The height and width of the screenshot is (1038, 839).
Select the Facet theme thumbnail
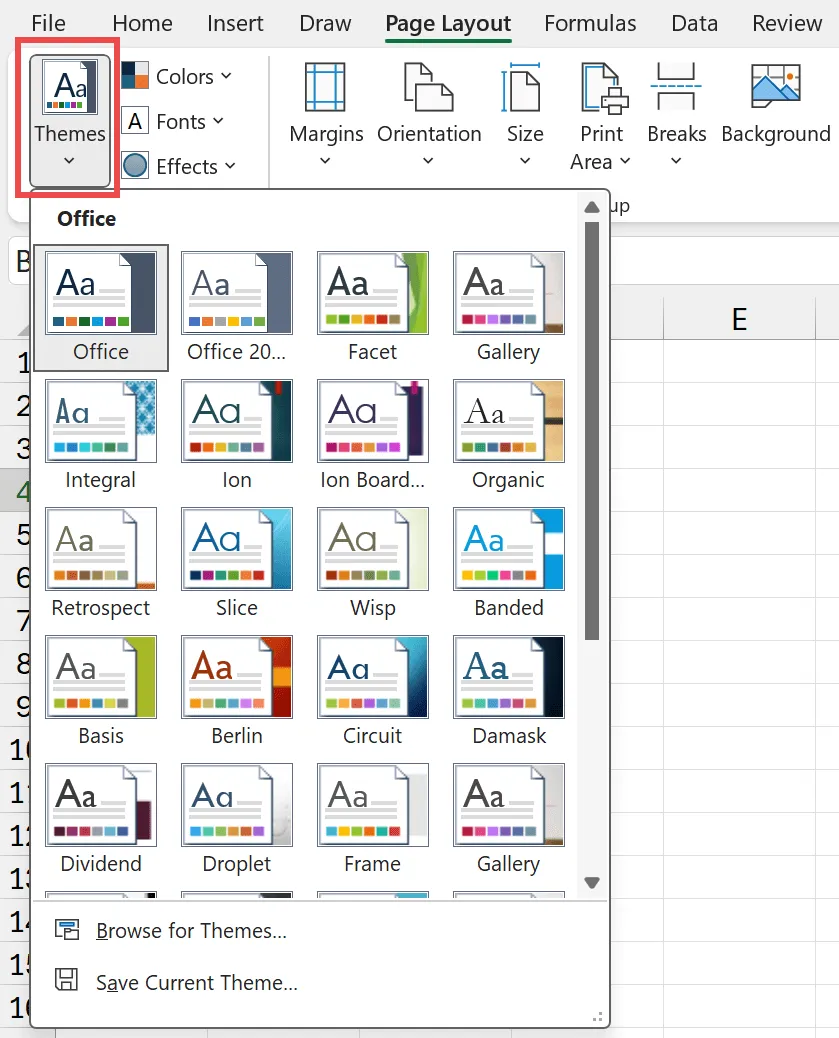tap(372, 293)
